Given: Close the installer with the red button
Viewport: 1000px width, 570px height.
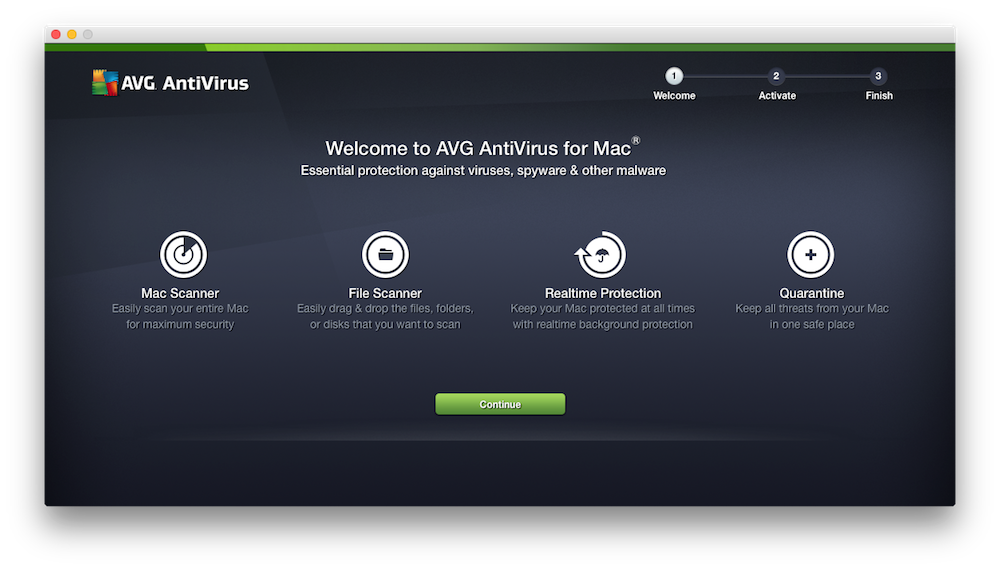Looking at the screenshot, I should 56,34.
